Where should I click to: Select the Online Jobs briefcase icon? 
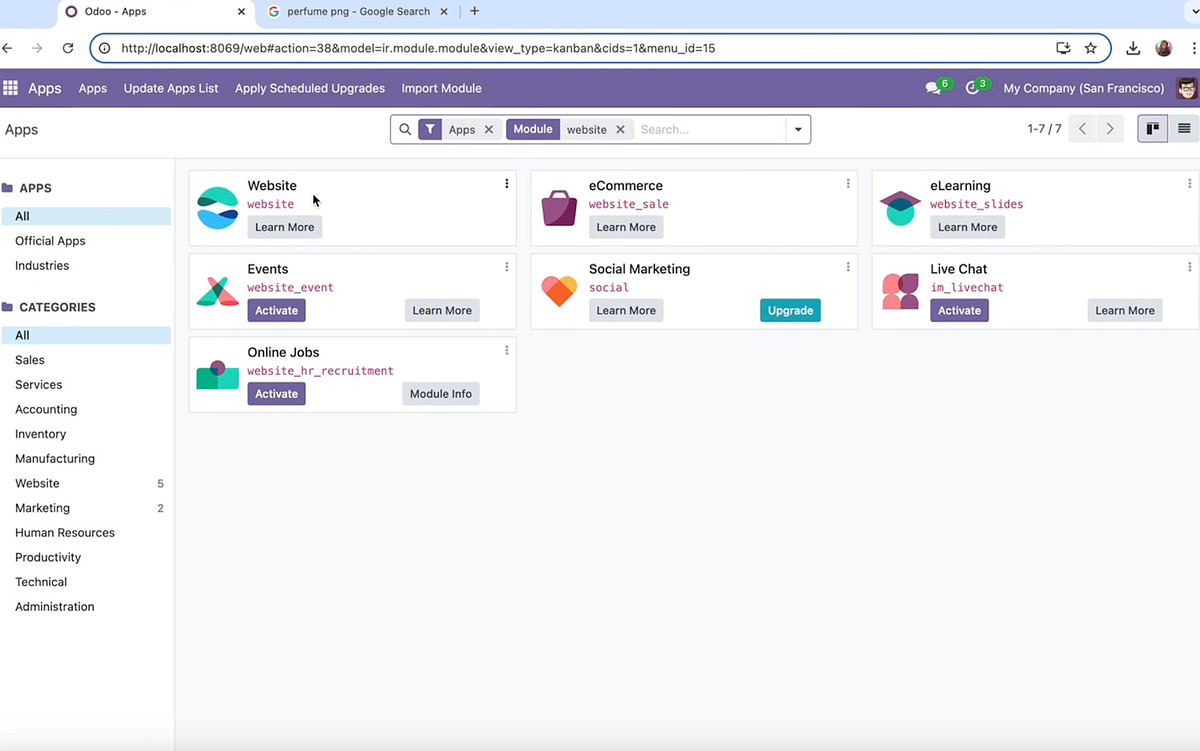[x=217, y=374]
